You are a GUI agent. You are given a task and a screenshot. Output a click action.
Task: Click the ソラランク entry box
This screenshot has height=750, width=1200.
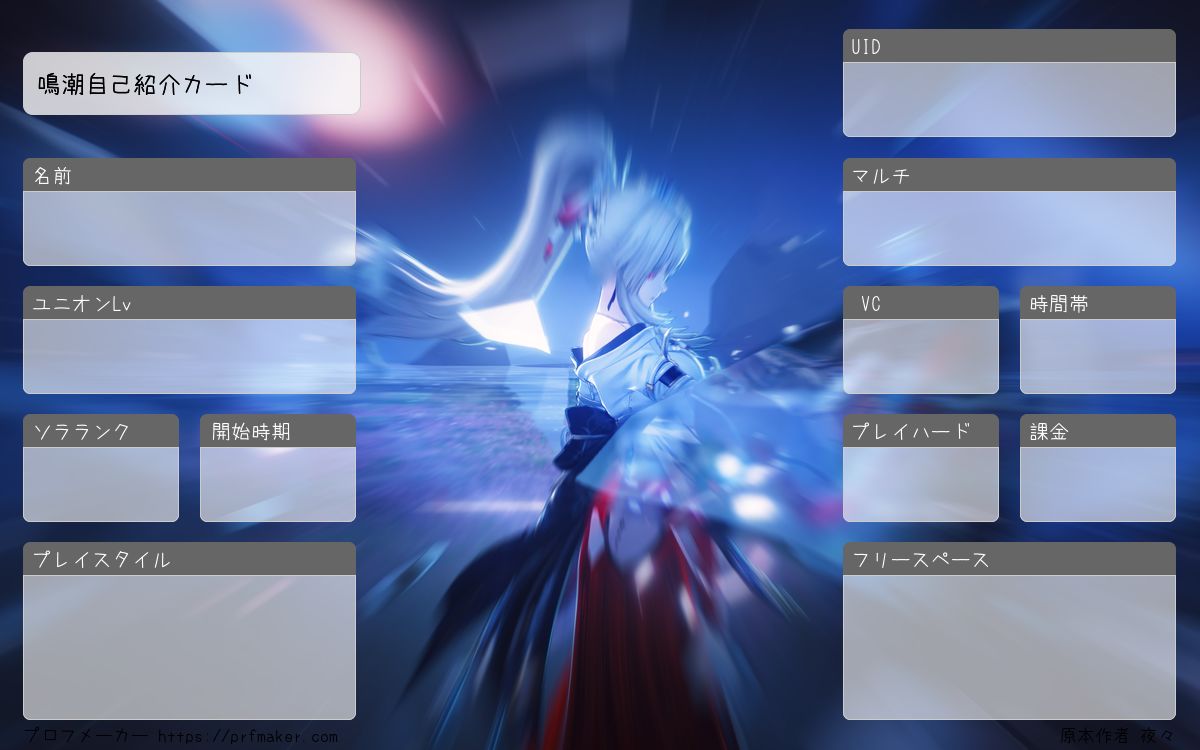click(101, 484)
